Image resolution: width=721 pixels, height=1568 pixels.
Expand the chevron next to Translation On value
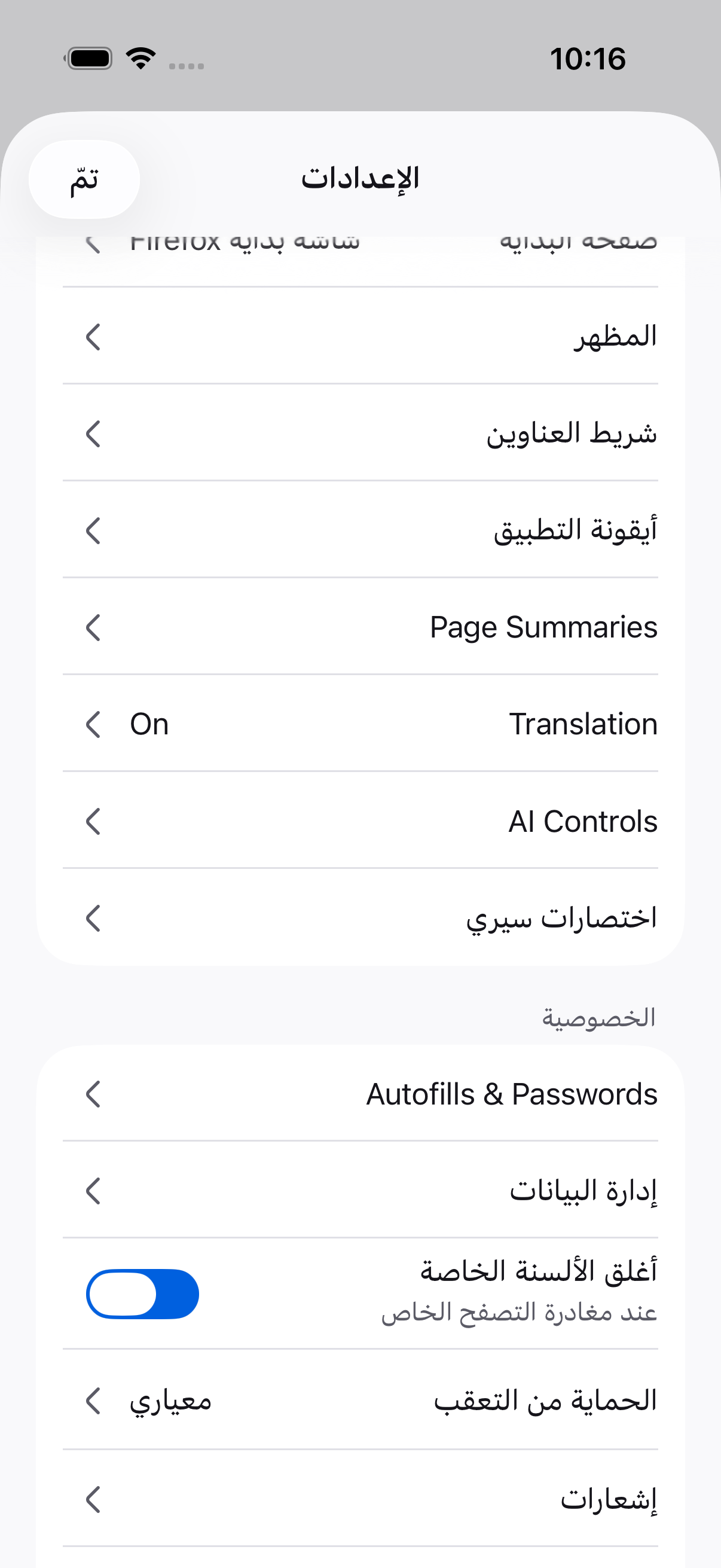coord(93,724)
